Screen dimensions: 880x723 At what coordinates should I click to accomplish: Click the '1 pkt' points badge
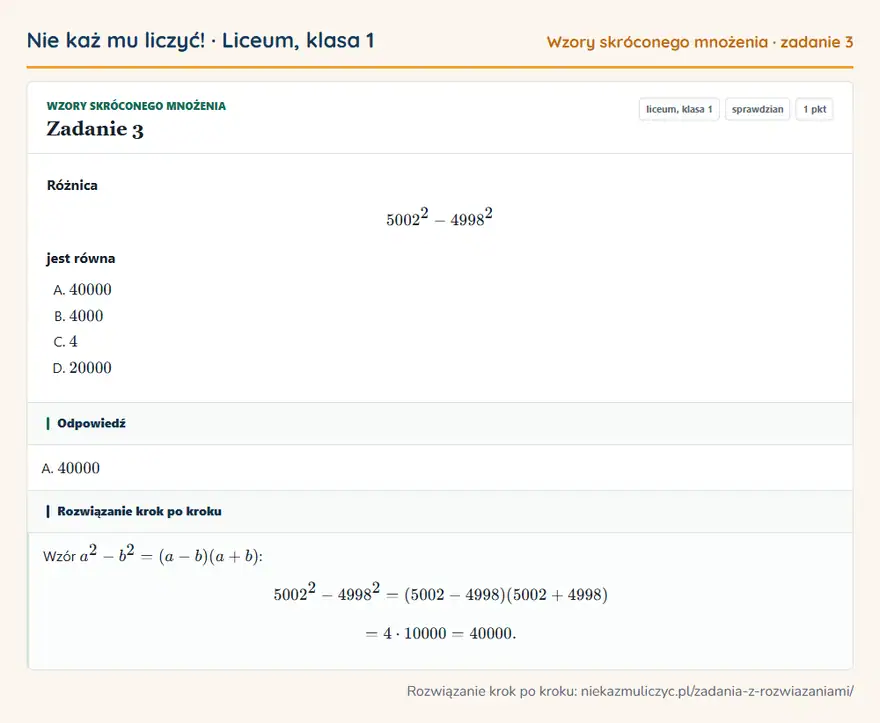pyautogui.click(x=814, y=109)
